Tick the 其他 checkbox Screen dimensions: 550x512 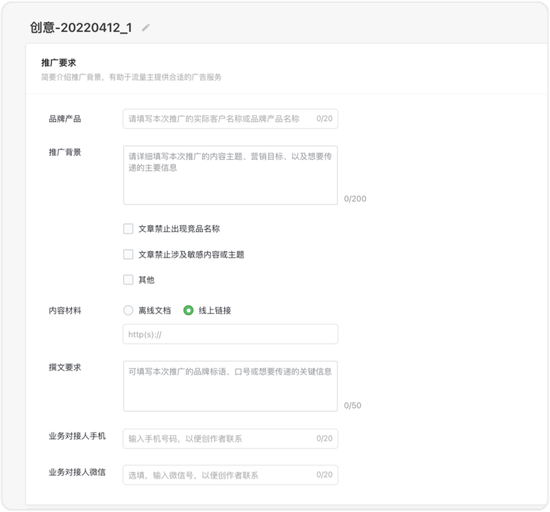[128, 279]
